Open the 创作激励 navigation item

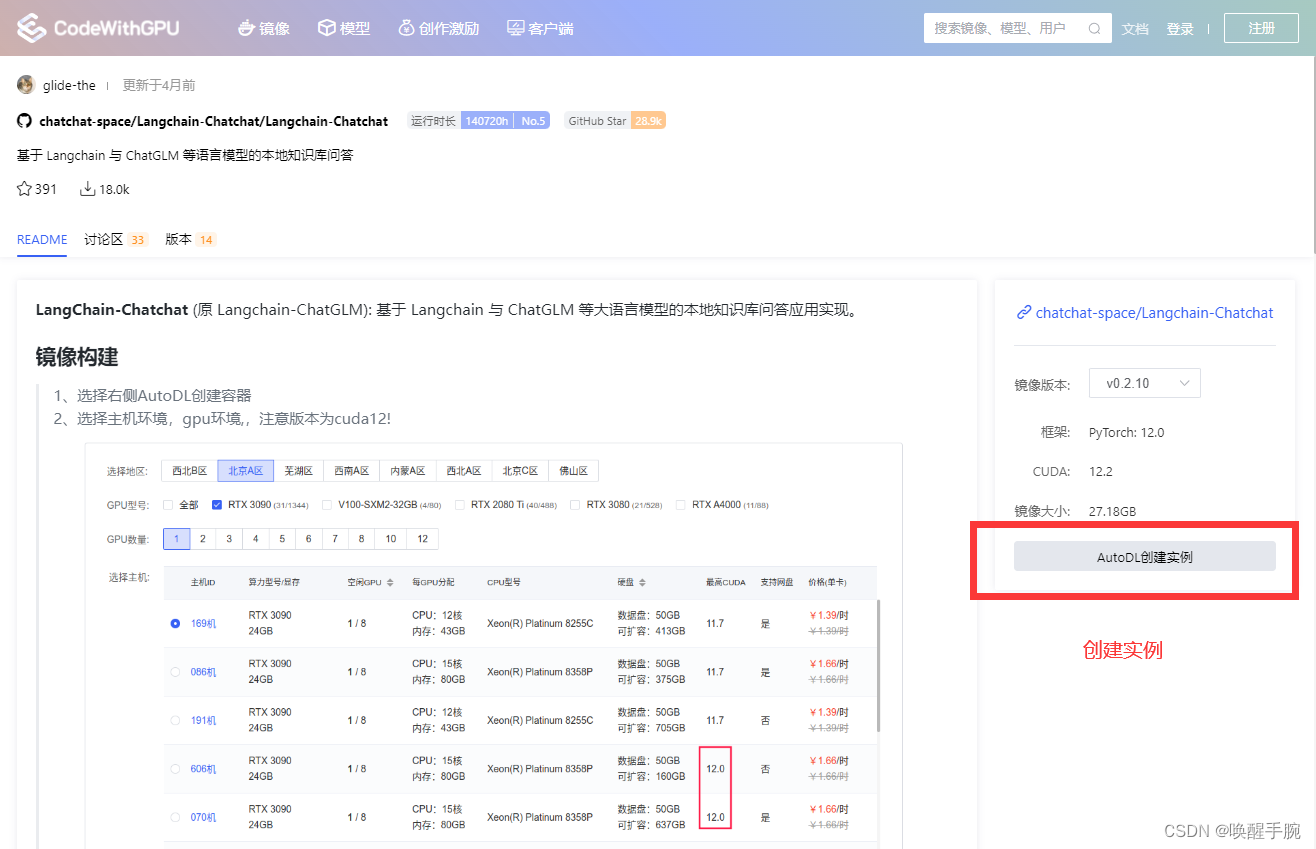(x=438, y=28)
